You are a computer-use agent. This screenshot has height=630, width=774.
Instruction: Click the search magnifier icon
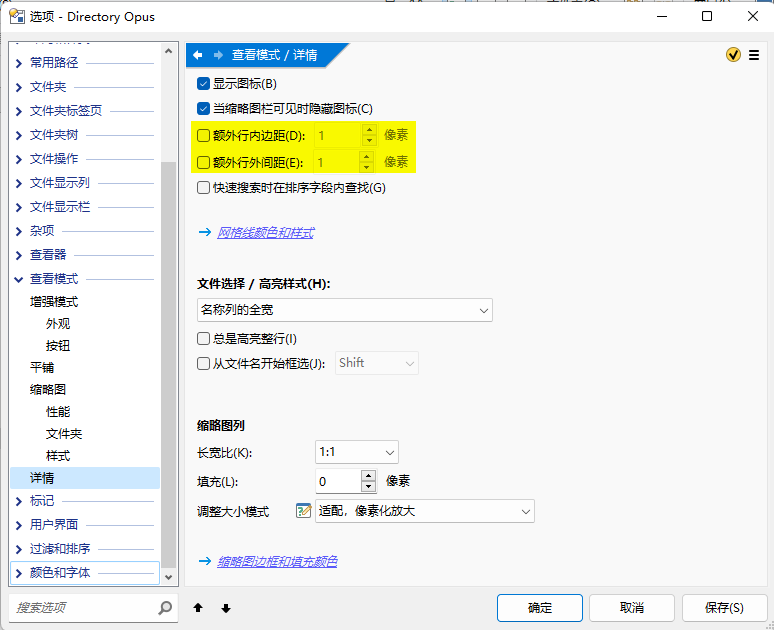pos(165,608)
